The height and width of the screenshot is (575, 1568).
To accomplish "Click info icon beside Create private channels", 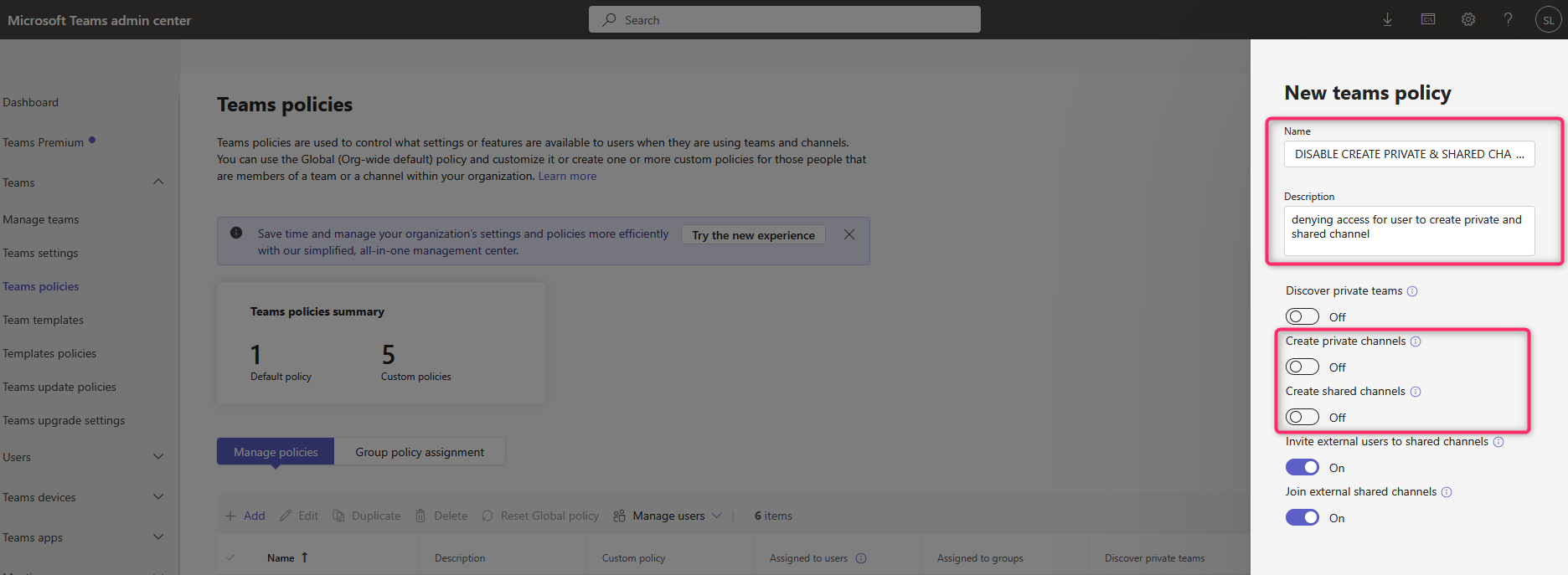I will click(1416, 341).
